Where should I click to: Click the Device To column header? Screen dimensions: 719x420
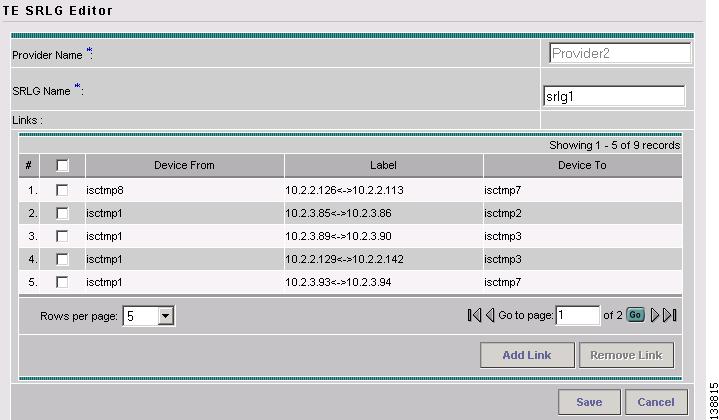[582, 165]
